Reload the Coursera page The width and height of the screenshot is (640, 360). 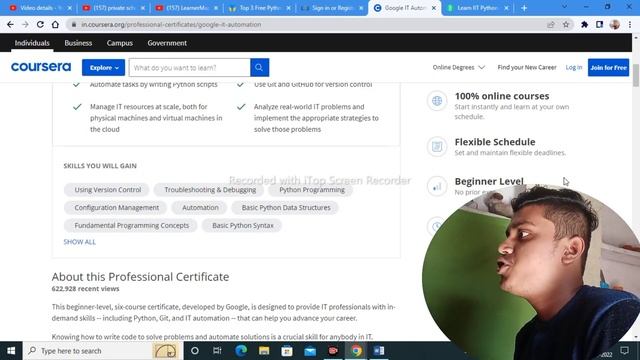[40, 24]
